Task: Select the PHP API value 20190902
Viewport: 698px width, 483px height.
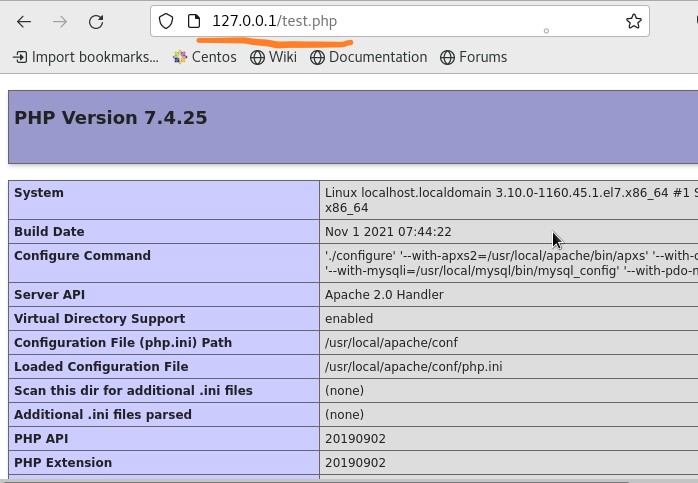Action: click(x=355, y=438)
